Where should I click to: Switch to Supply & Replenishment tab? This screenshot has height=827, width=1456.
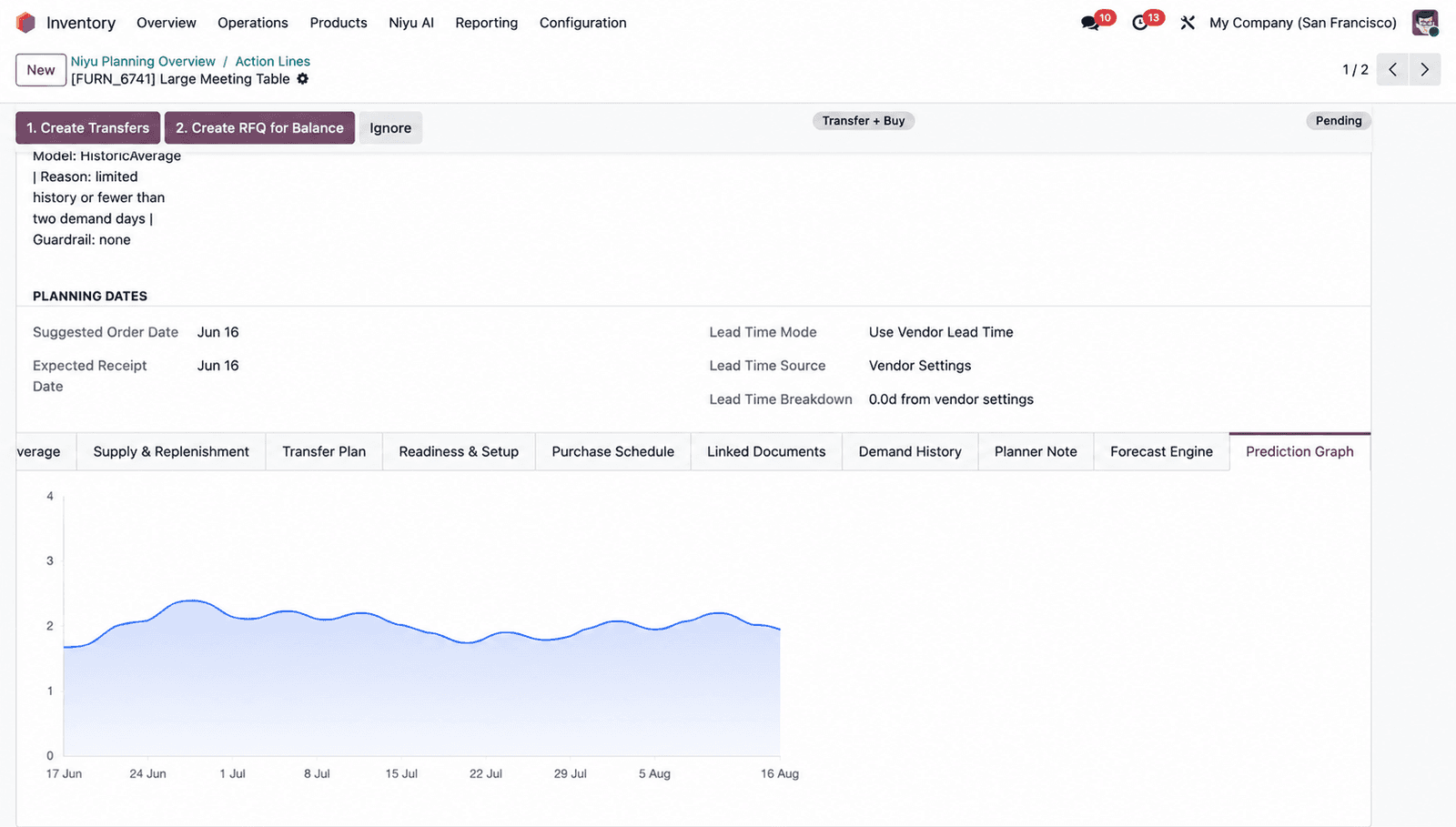point(171,452)
